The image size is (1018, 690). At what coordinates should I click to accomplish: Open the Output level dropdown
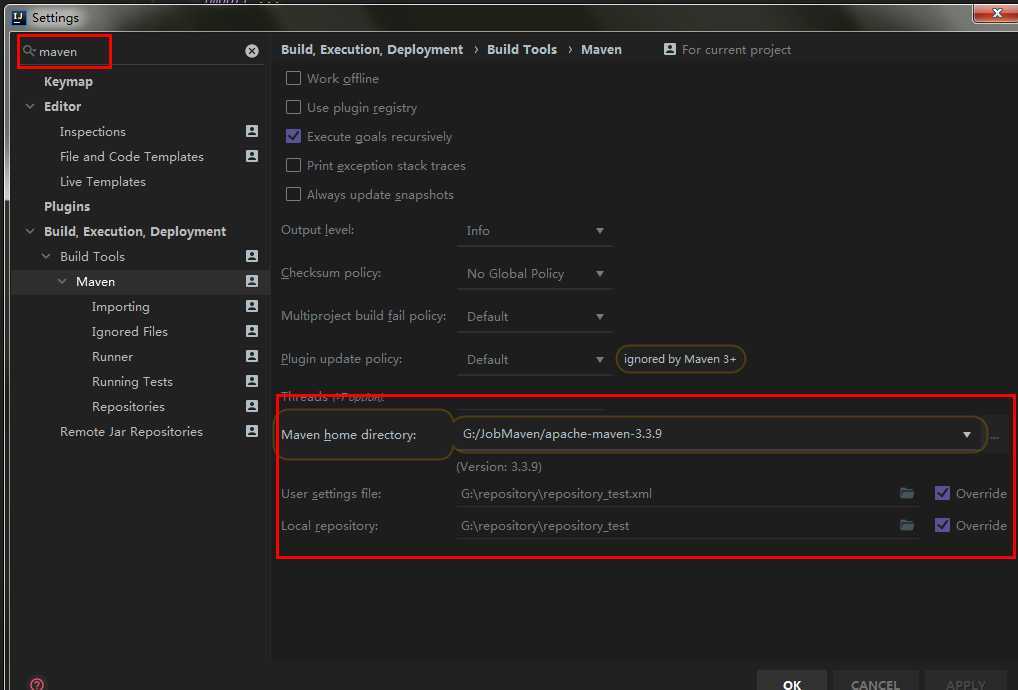coord(535,230)
